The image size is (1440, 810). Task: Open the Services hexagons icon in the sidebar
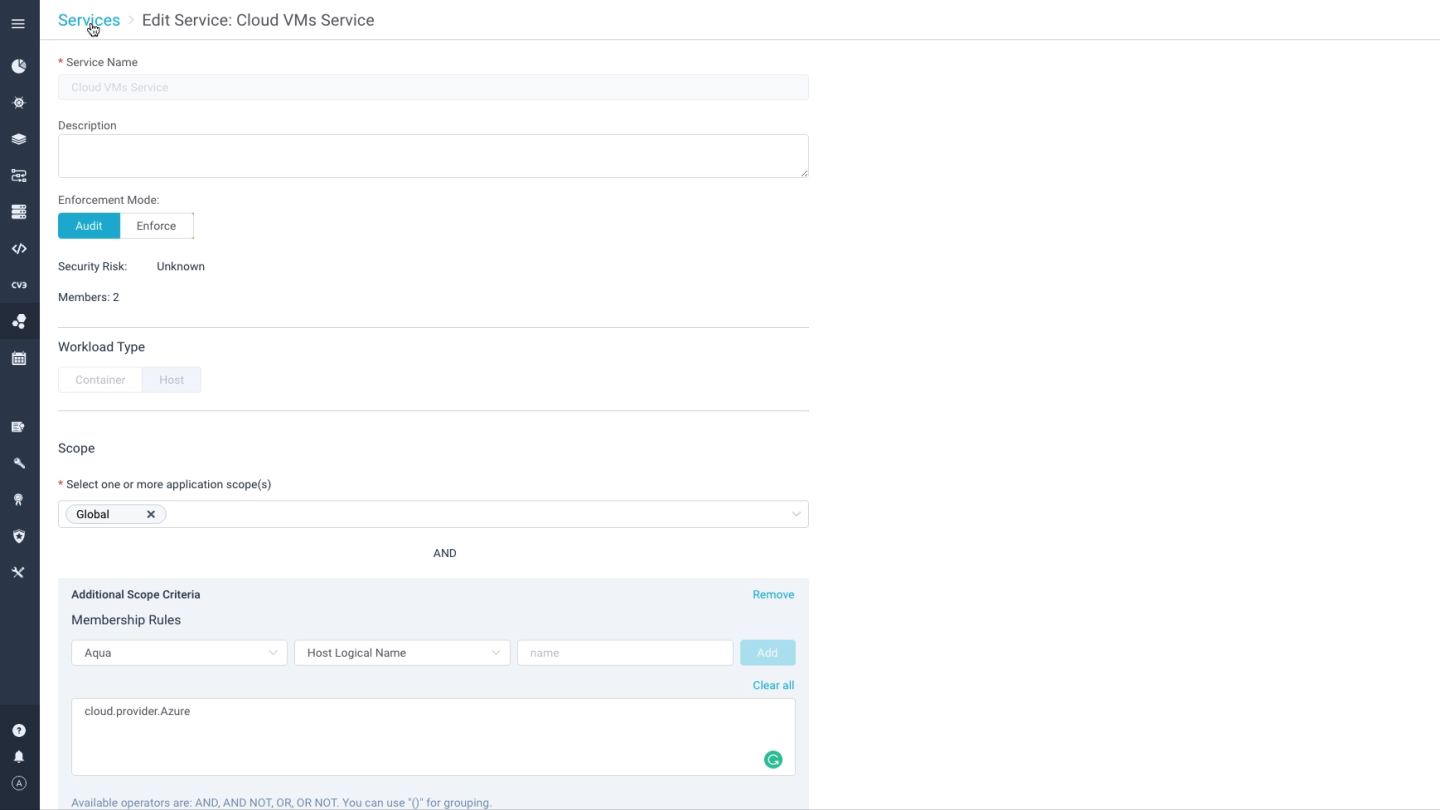pos(18,321)
